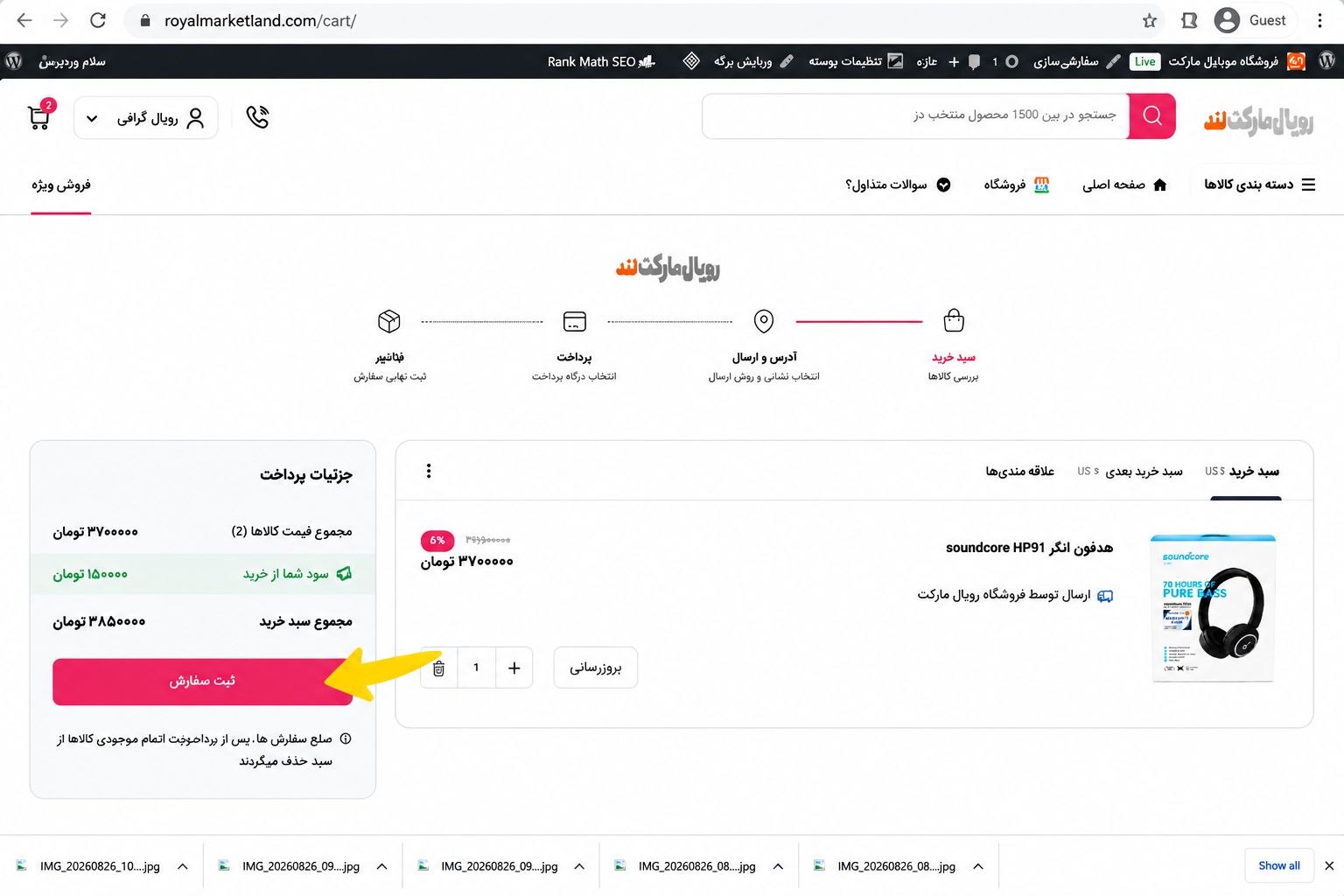Screen dimensions: 1344x896
Task: Open the Rank Math SEO admin menu
Action: click(601, 61)
